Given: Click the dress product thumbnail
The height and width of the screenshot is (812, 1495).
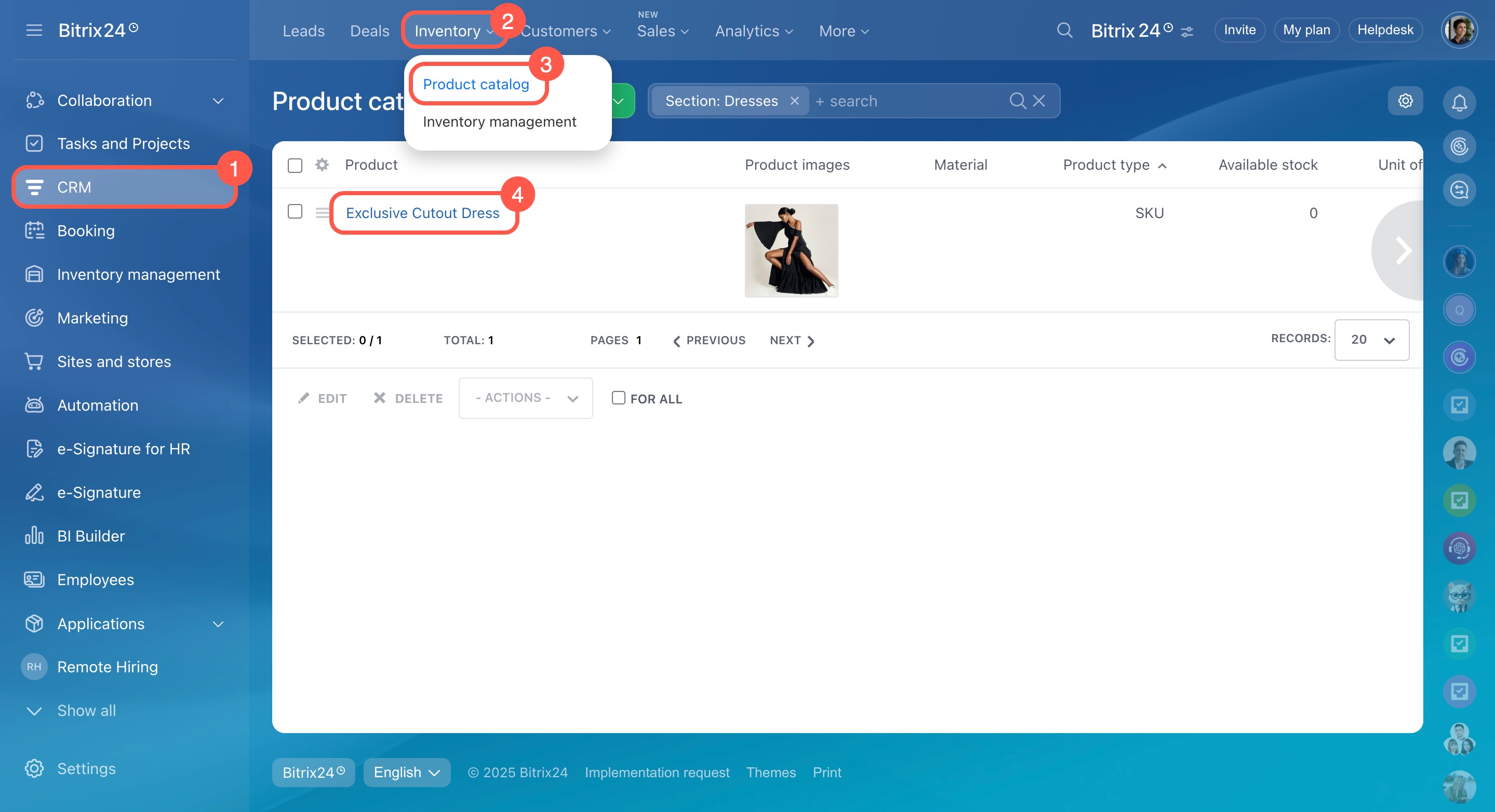Looking at the screenshot, I should [x=791, y=251].
